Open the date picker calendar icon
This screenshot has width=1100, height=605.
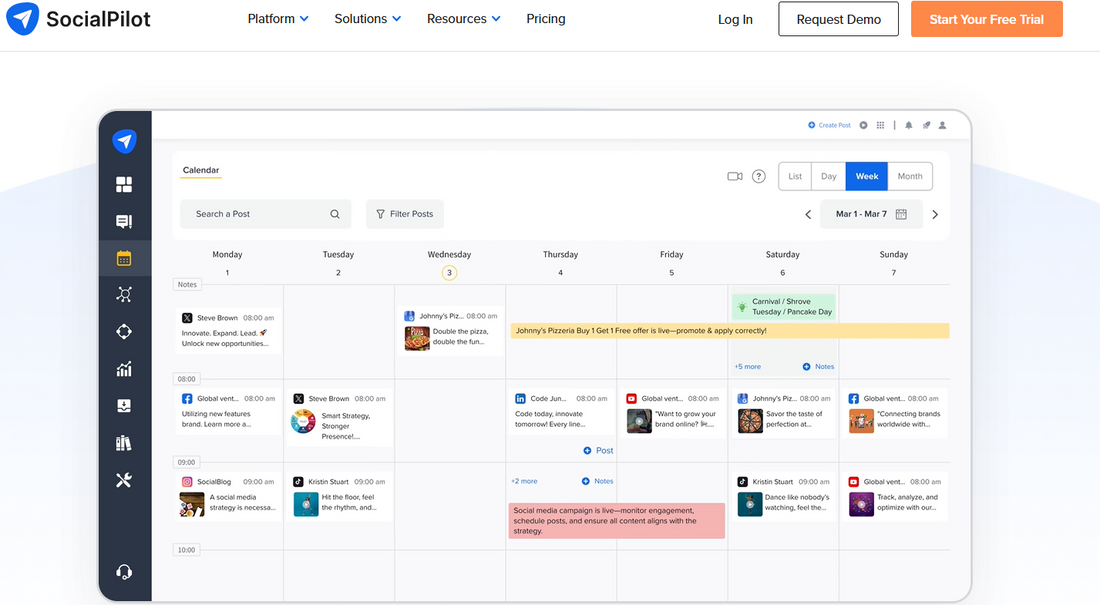pyautogui.click(x=901, y=214)
